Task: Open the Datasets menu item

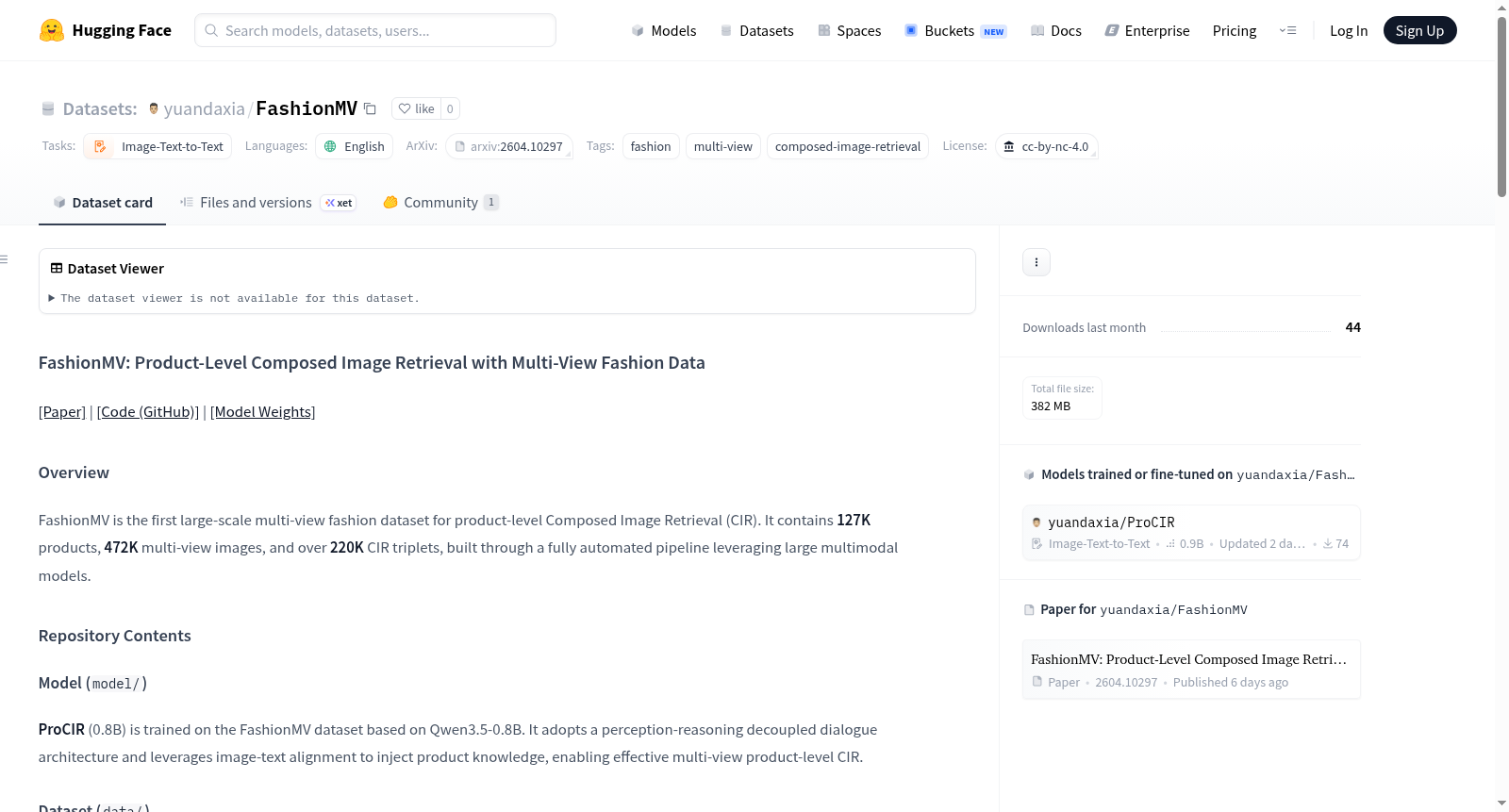Action: (x=756, y=30)
